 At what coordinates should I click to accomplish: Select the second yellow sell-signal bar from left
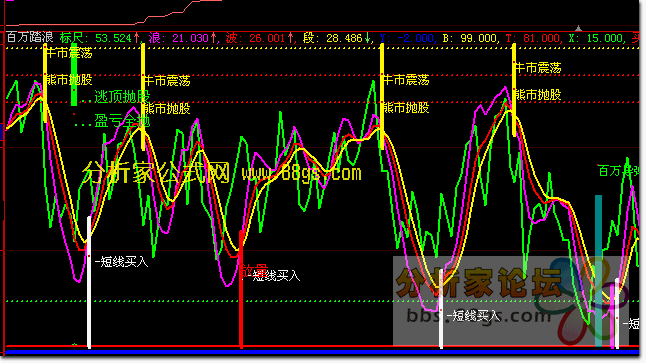tap(143, 96)
